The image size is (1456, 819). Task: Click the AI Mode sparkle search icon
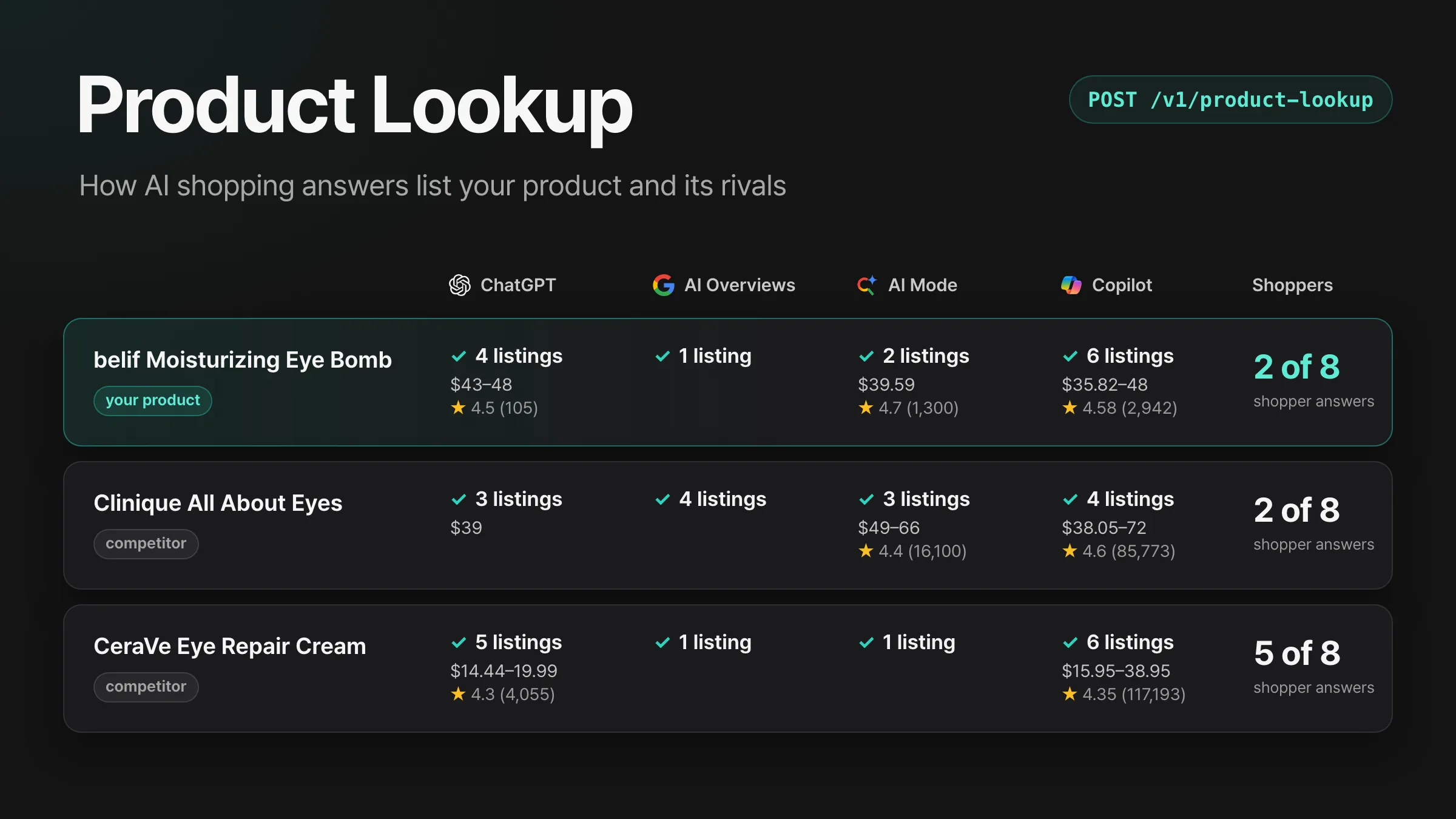tap(867, 285)
